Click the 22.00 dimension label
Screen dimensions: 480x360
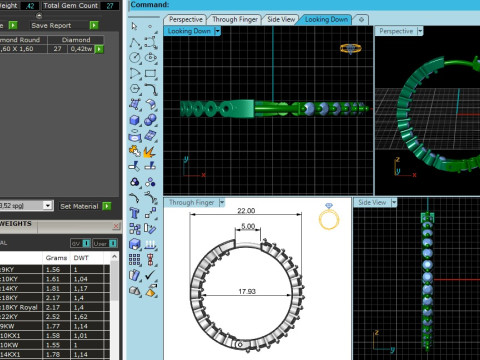[246, 211]
